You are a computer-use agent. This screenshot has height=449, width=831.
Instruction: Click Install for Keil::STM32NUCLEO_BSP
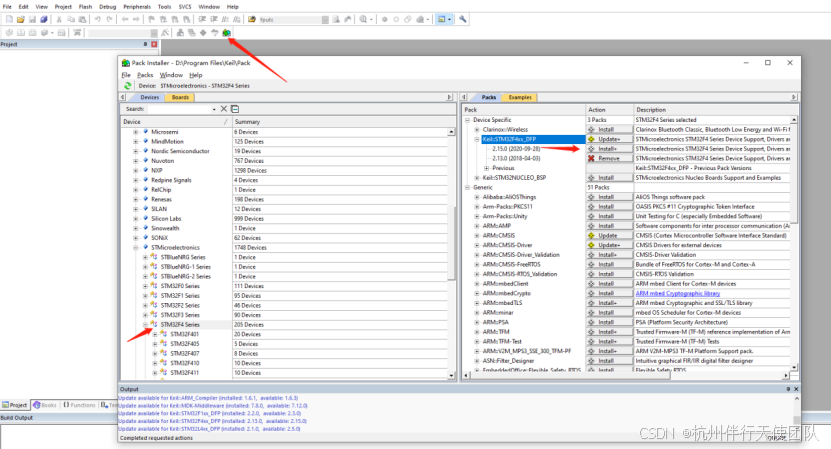click(609, 178)
